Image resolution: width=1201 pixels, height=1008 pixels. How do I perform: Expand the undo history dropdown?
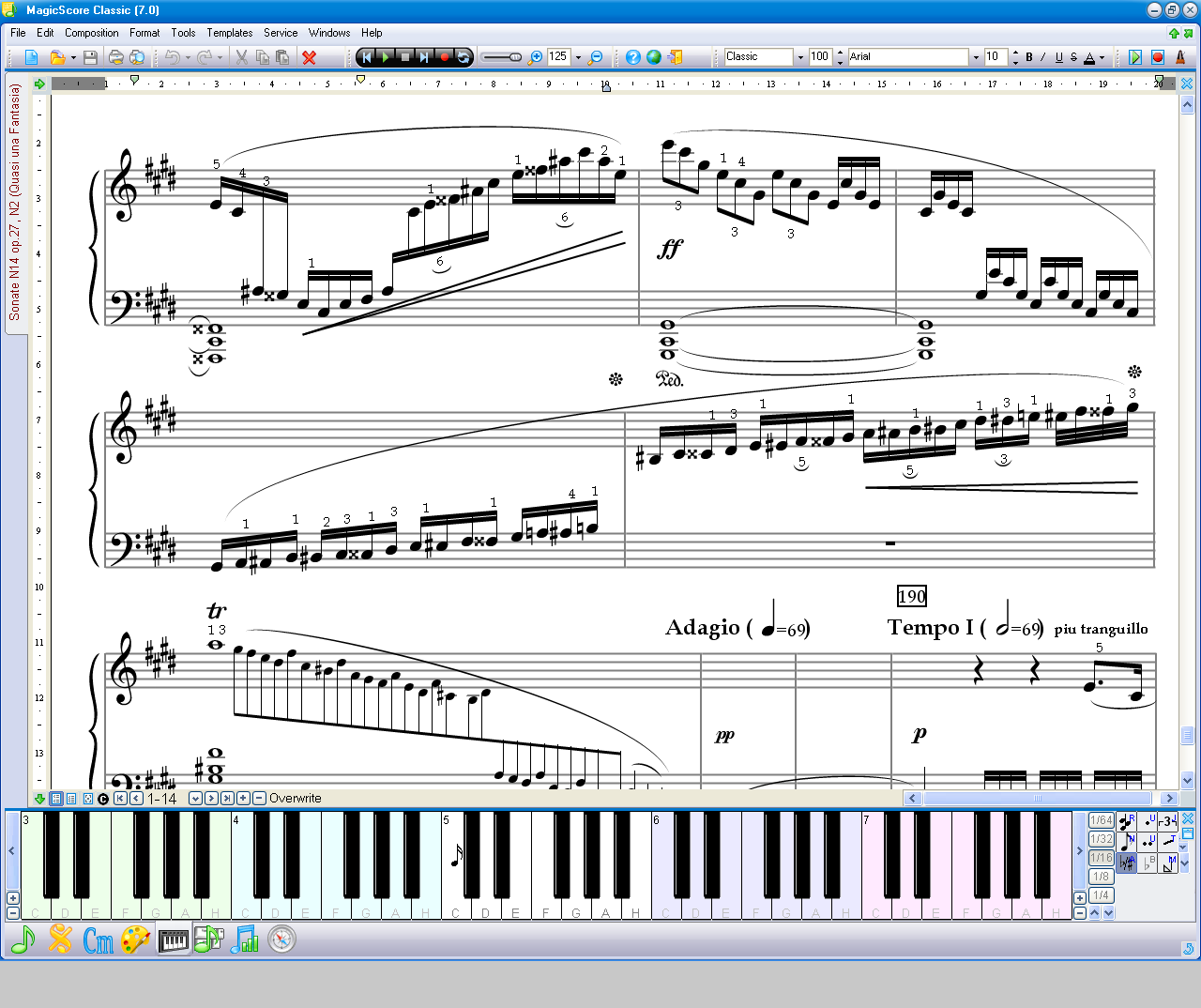(x=188, y=57)
